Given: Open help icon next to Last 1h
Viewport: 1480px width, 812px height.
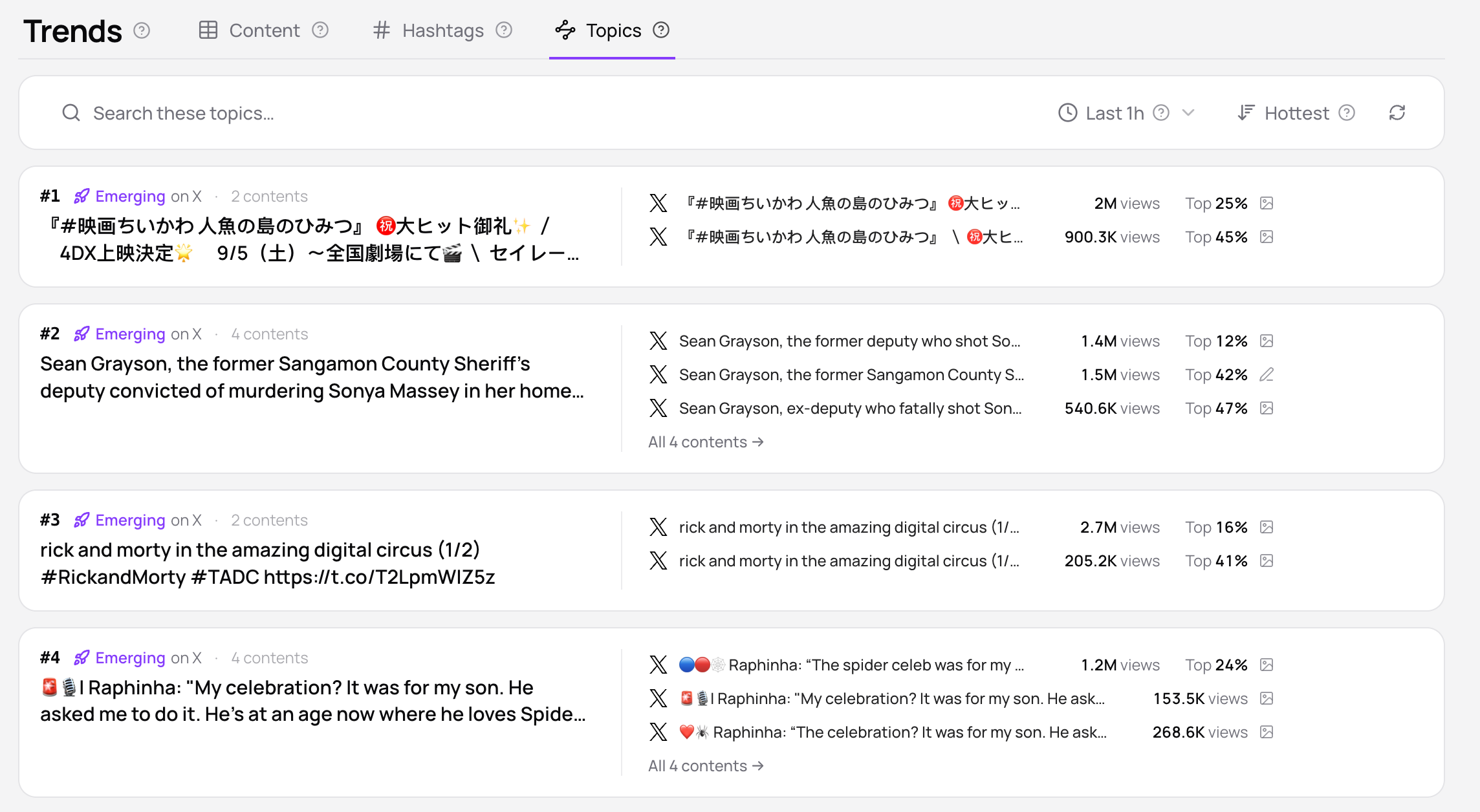Looking at the screenshot, I should tap(1161, 113).
